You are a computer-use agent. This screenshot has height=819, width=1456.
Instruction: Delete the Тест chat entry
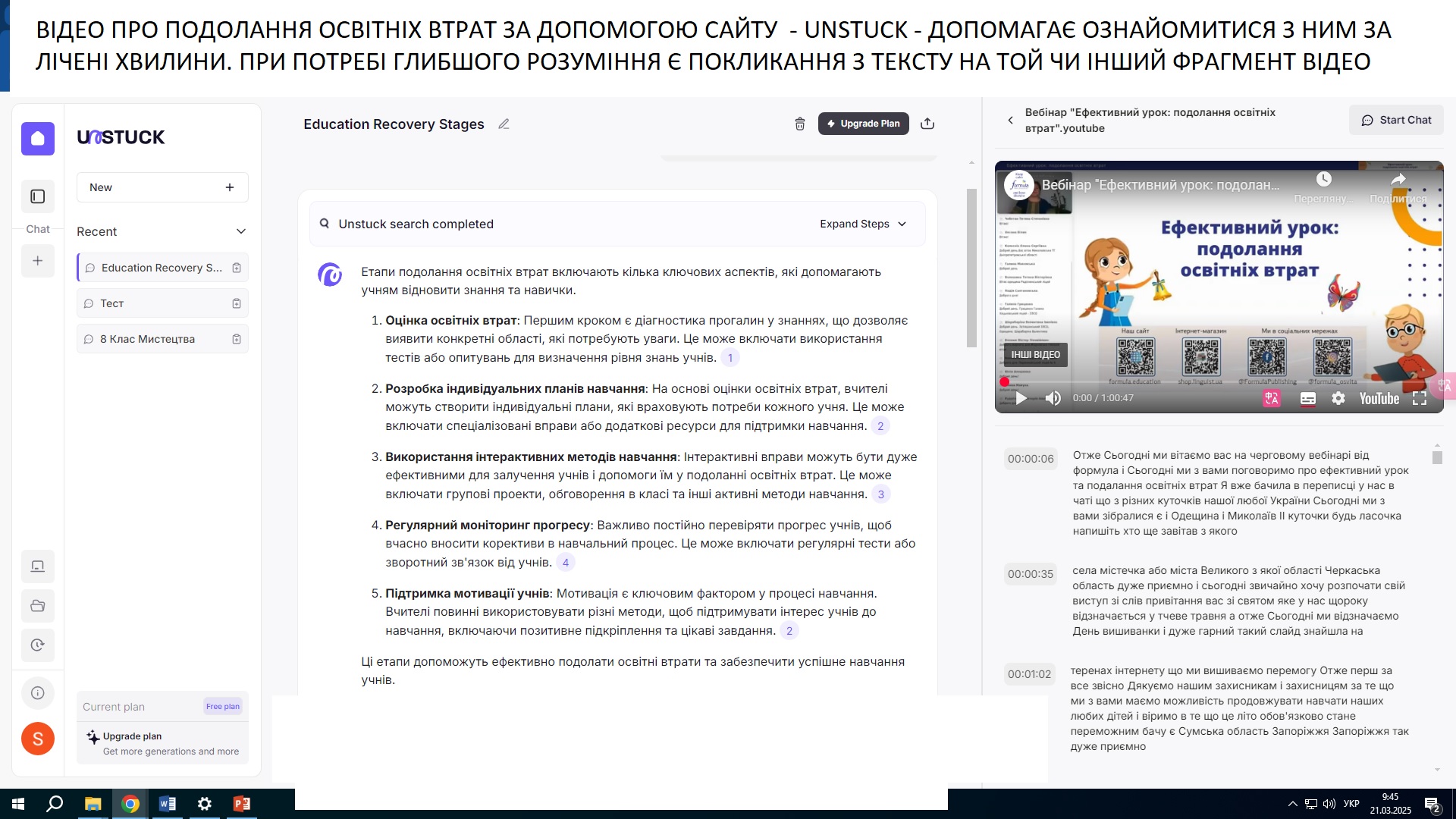(237, 303)
